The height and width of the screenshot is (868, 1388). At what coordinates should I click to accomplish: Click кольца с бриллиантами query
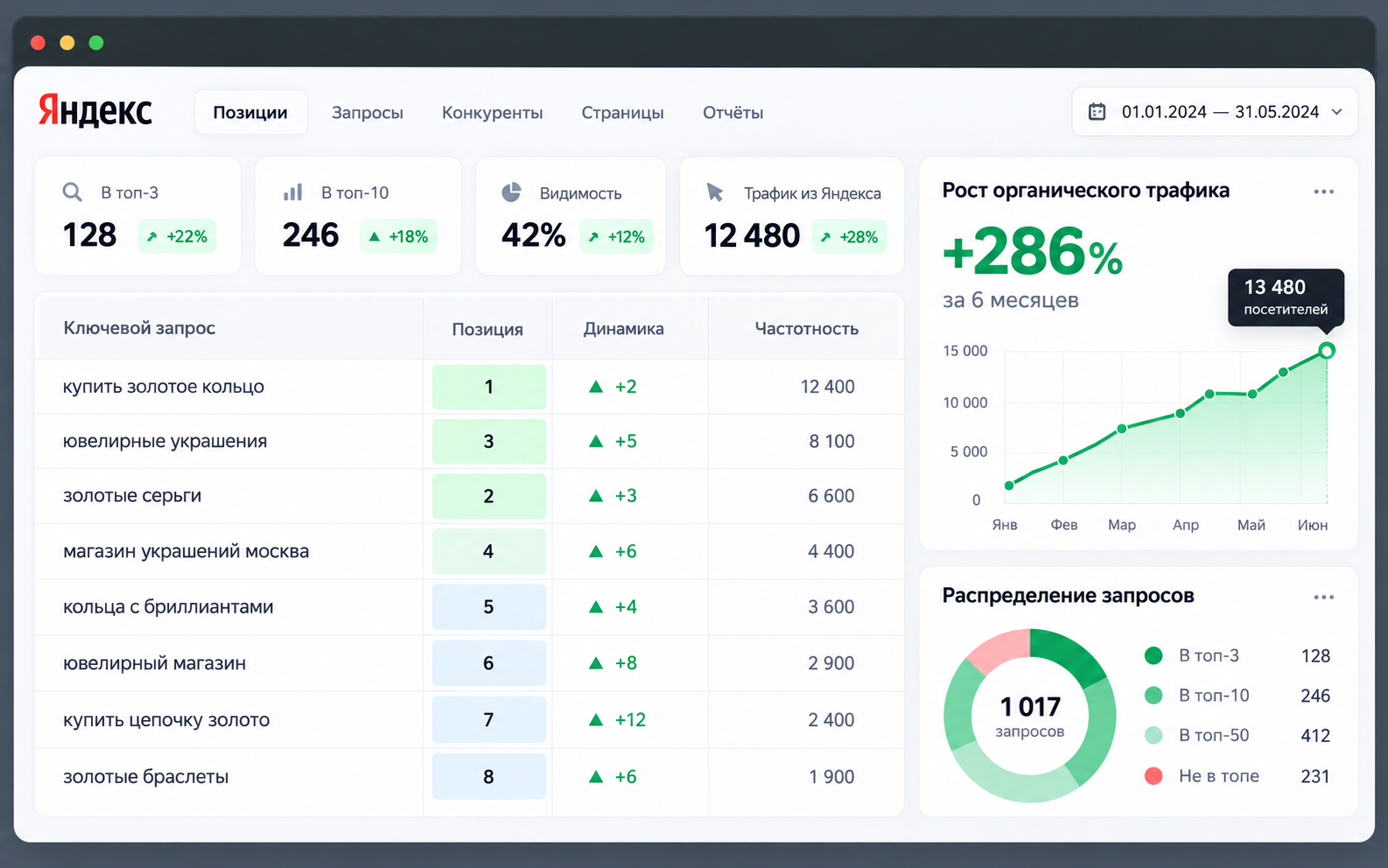[x=168, y=607]
